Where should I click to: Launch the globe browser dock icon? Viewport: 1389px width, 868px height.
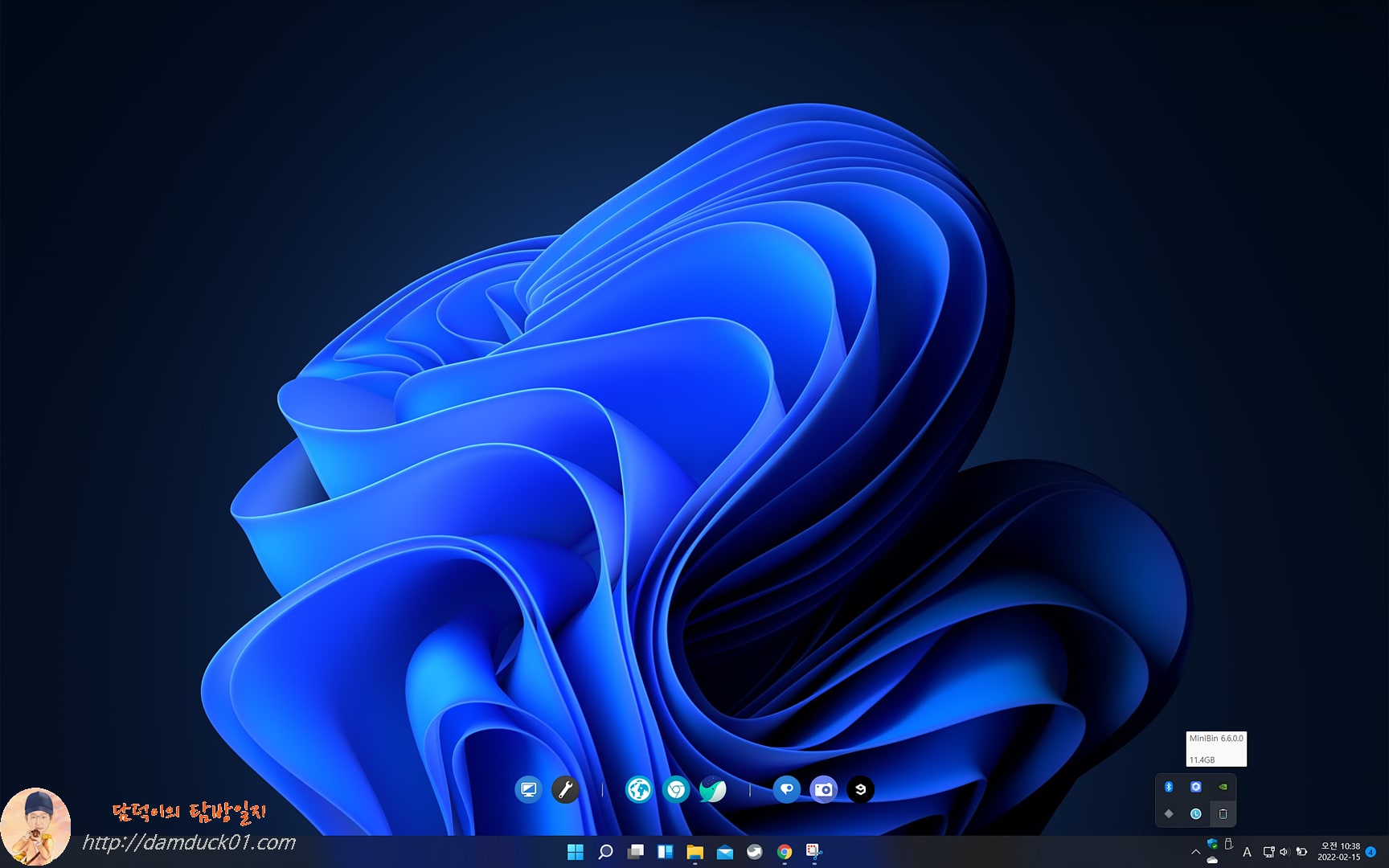tap(639, 790)
